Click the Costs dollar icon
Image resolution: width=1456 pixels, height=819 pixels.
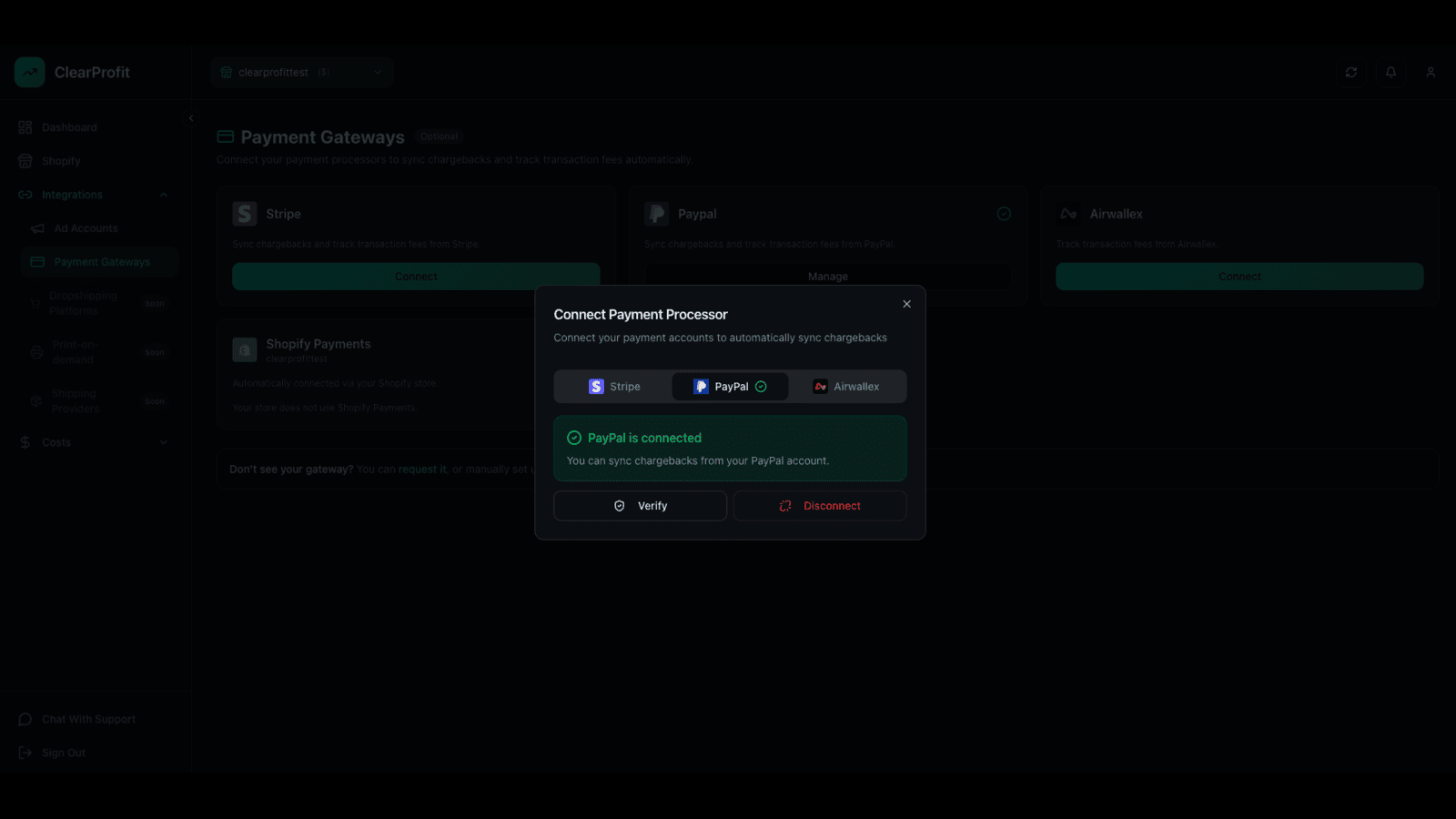25,442
